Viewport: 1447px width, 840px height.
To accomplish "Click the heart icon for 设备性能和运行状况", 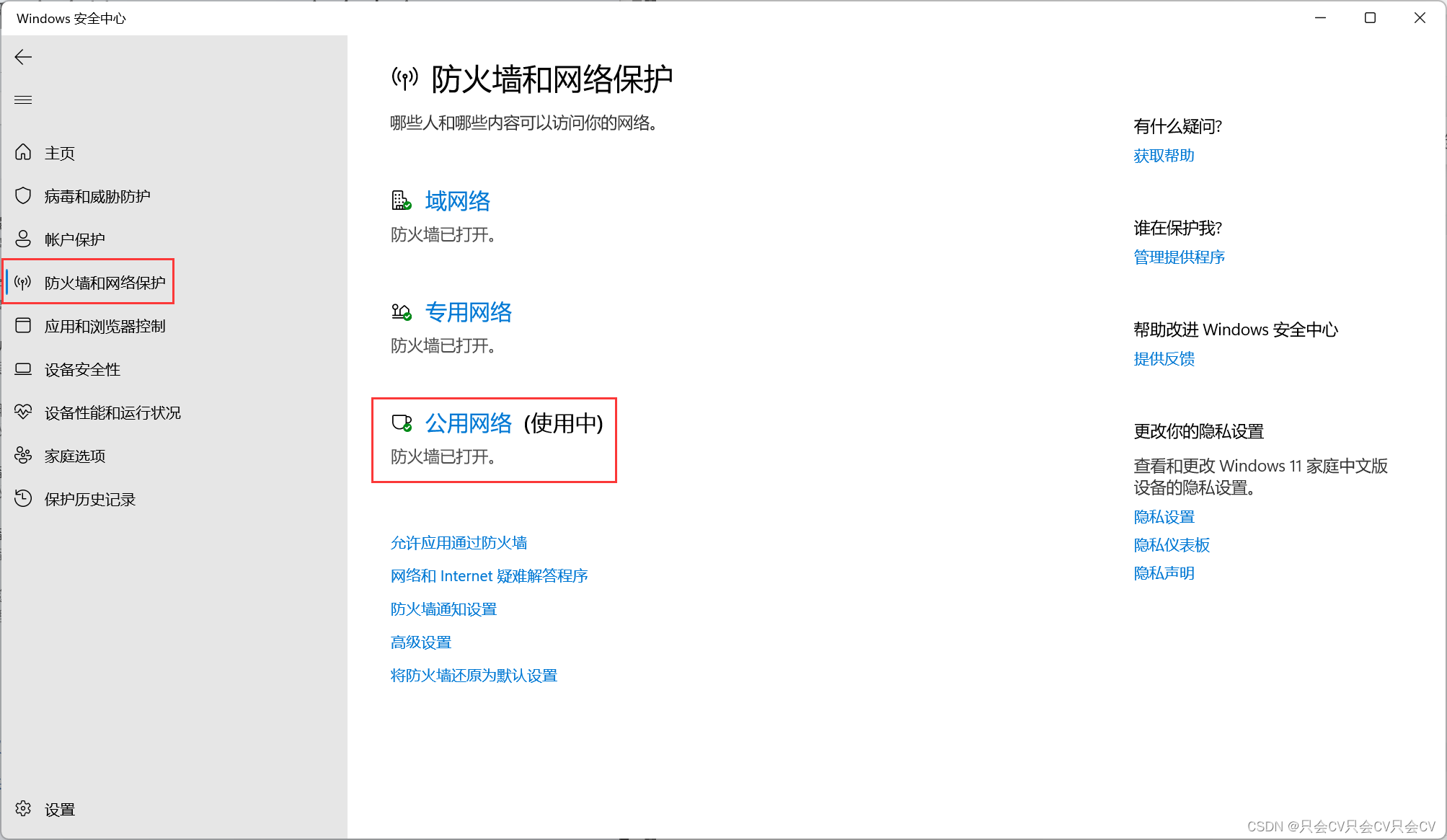I will 23,412.
